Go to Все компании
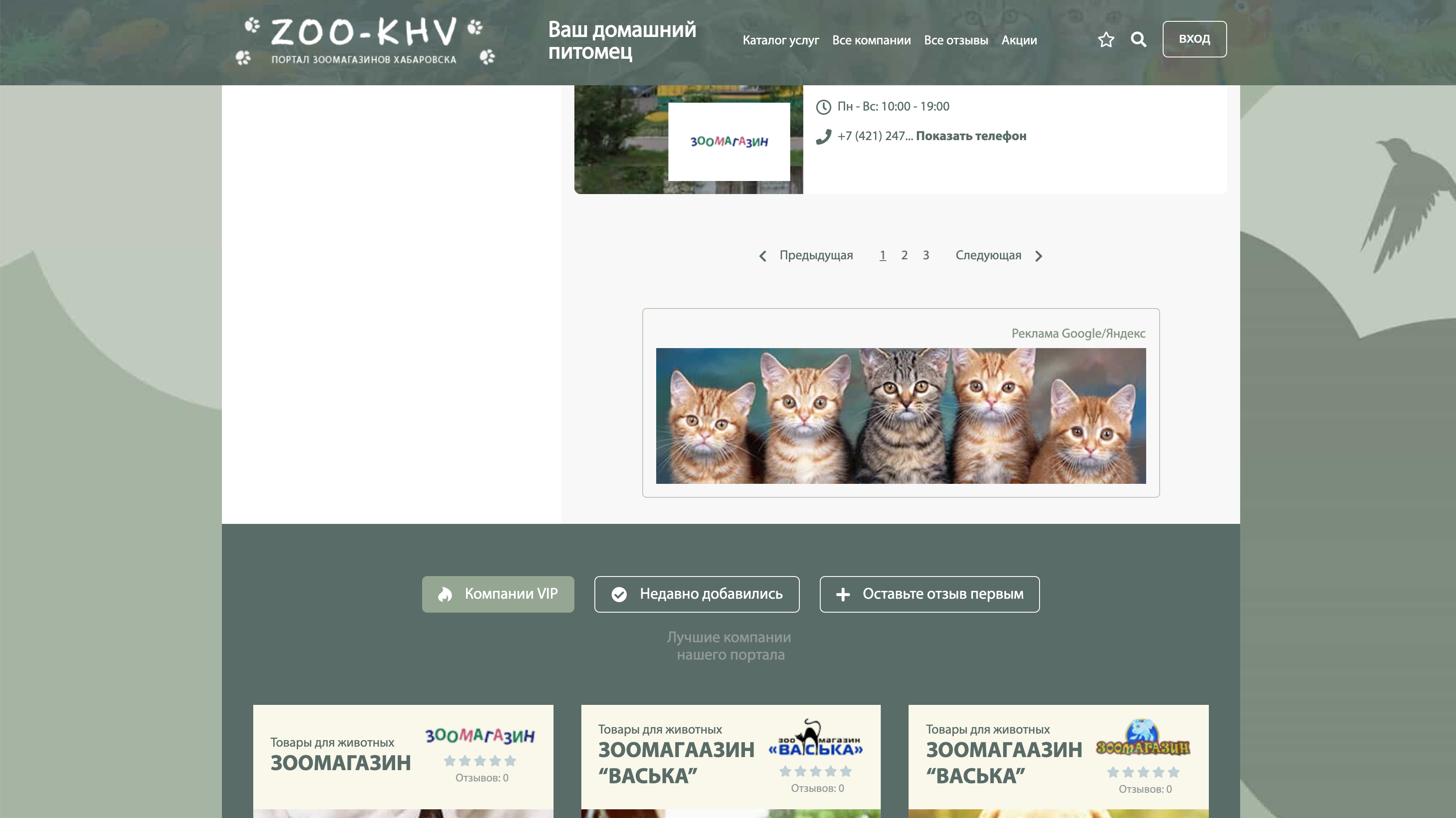 coord(871,40)
